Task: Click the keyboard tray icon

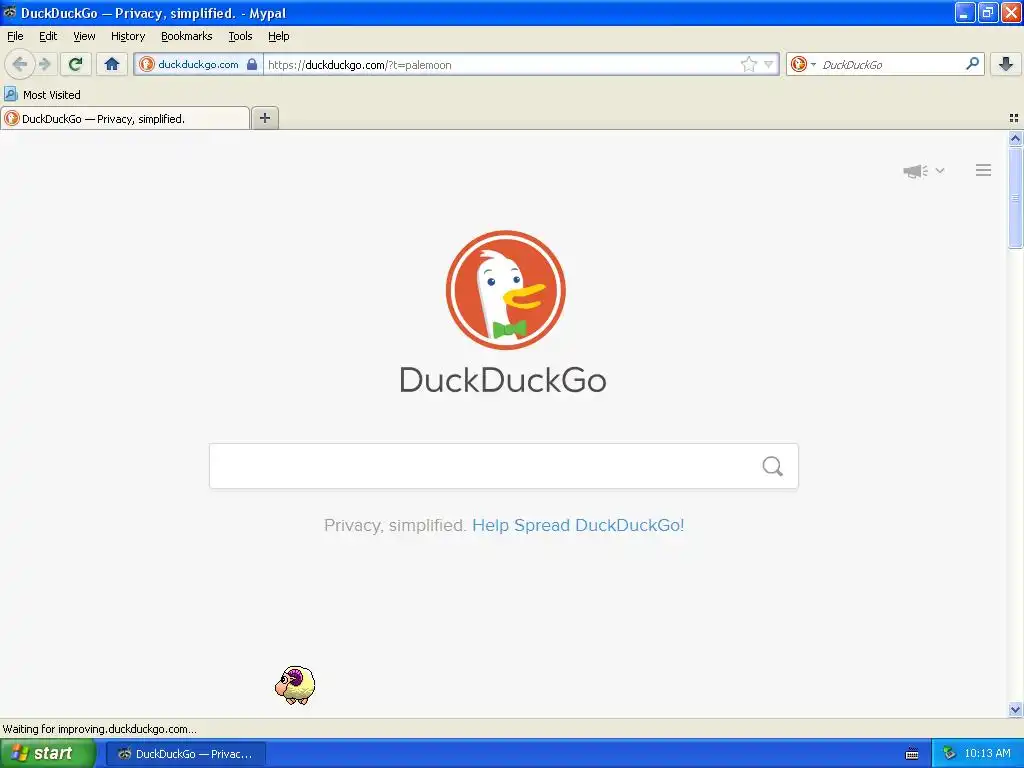Action: tap(912, 754)
